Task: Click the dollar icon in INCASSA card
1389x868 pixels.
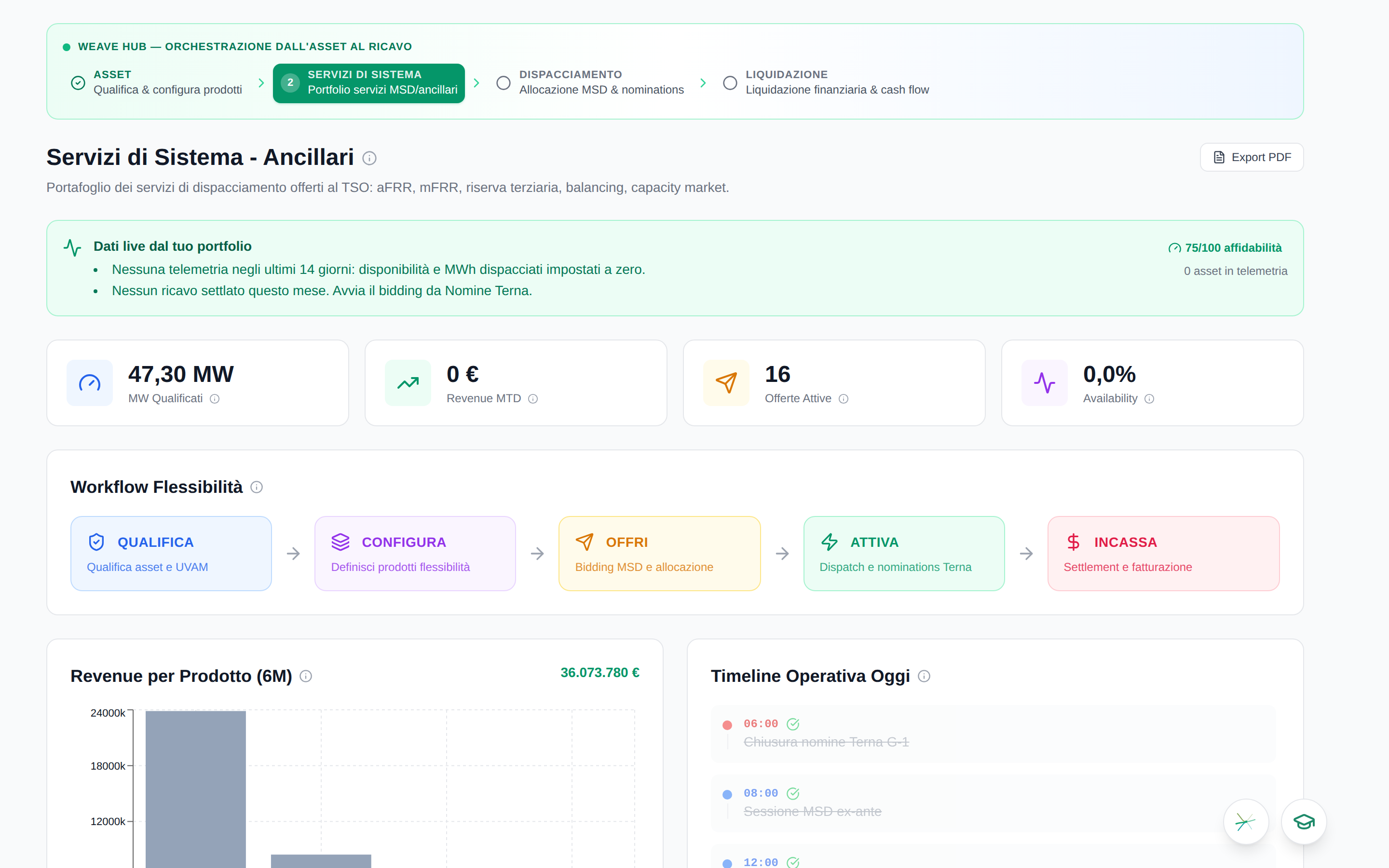Action: [1073, 542]
